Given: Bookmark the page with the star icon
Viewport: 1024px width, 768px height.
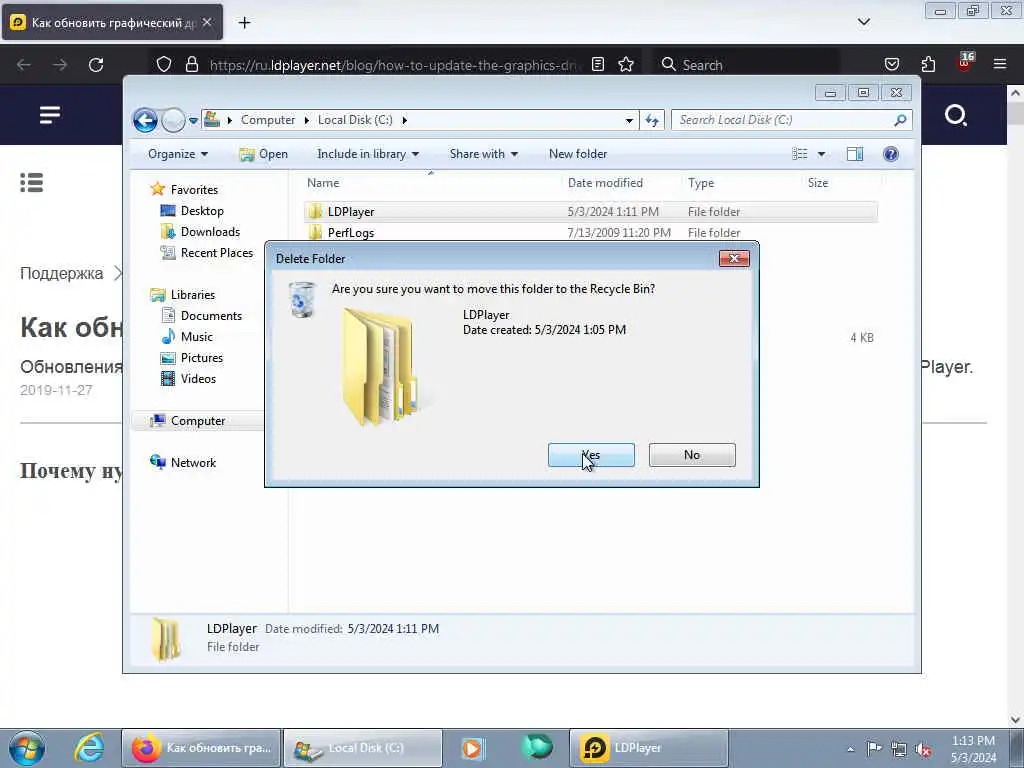Looking at the screenshot, I should coord(626,65).
